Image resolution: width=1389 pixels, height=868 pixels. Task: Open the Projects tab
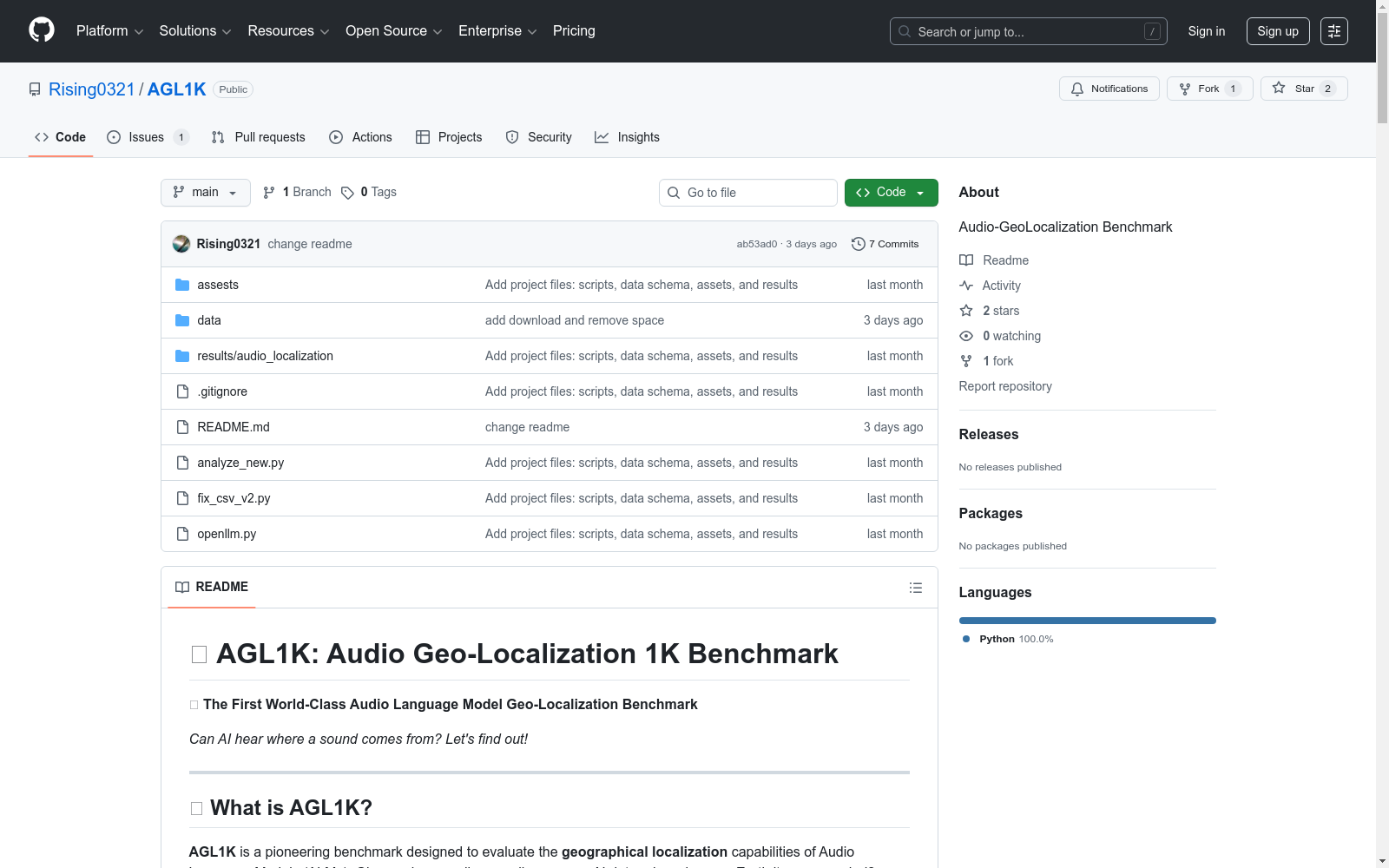pos(449,137)
